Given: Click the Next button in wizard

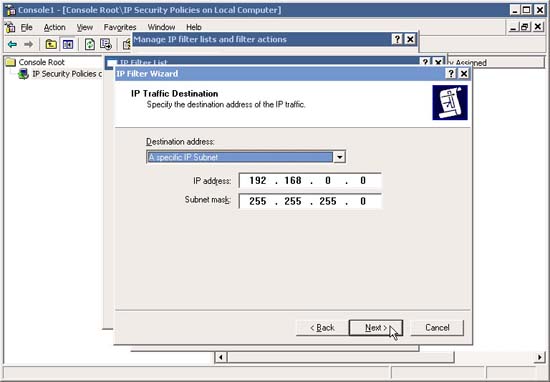Looking at the screenshot, I should coord(376,328).
